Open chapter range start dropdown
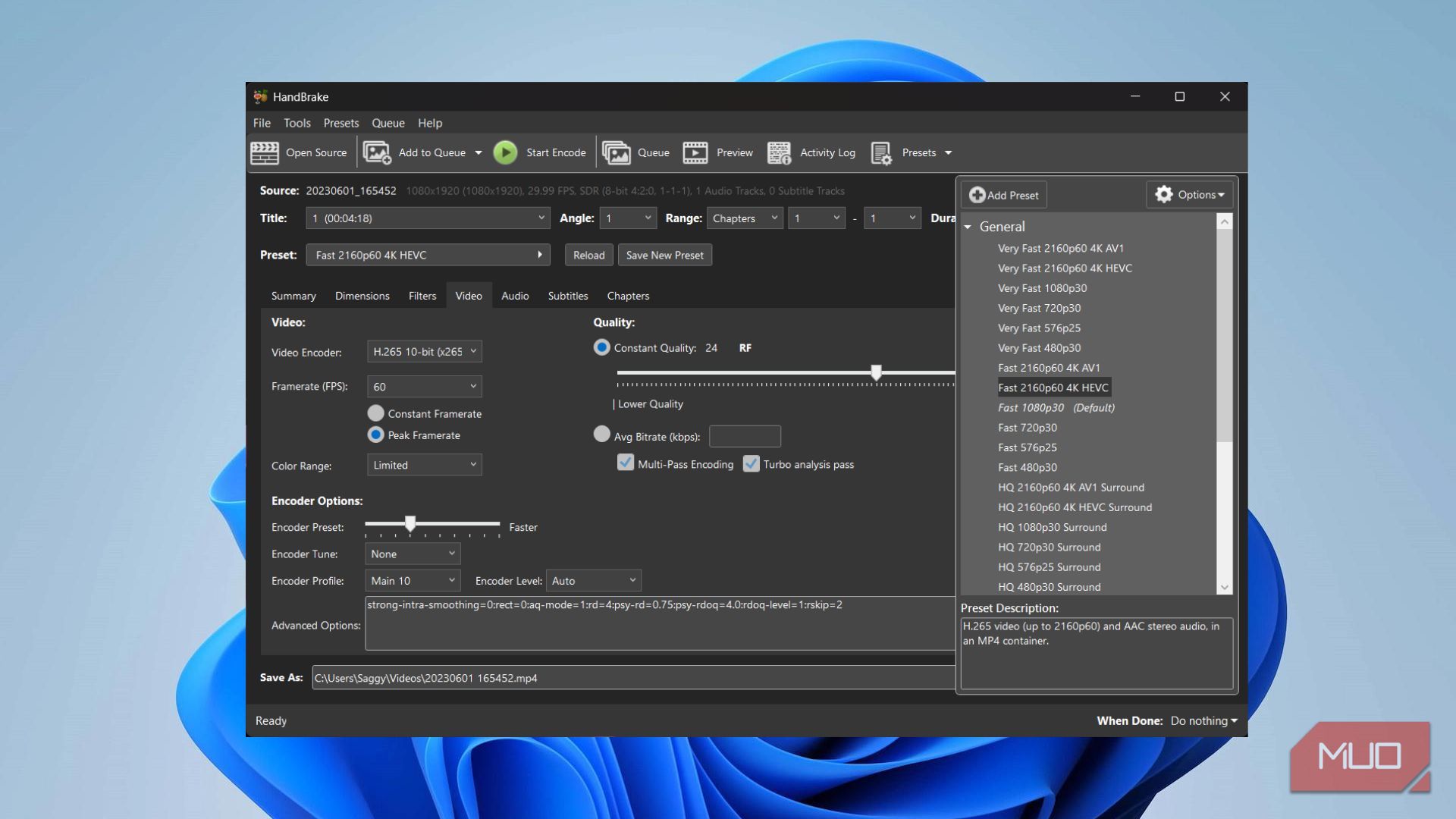 pyautogui.click(x=817, y=218)
